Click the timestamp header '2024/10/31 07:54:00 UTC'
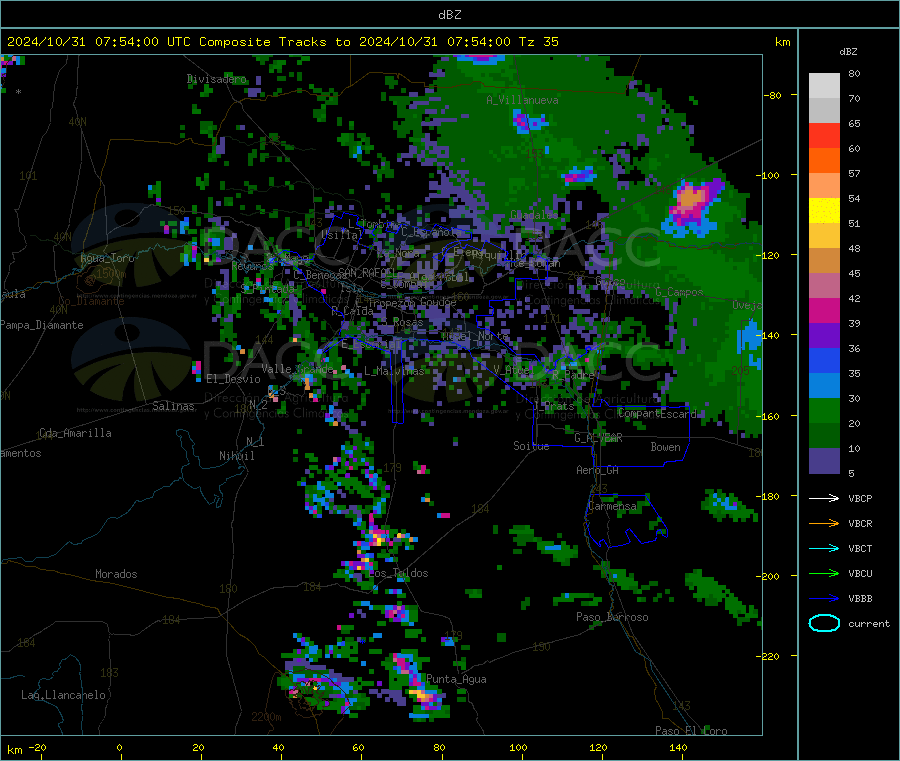 tap(99, 42)
